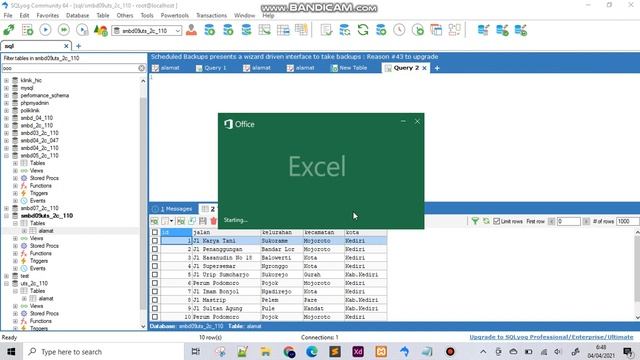This screenshot has height=360, width=640.
Task: Click previous rows arrow beside First row
Action: click(x=551, y=221)
